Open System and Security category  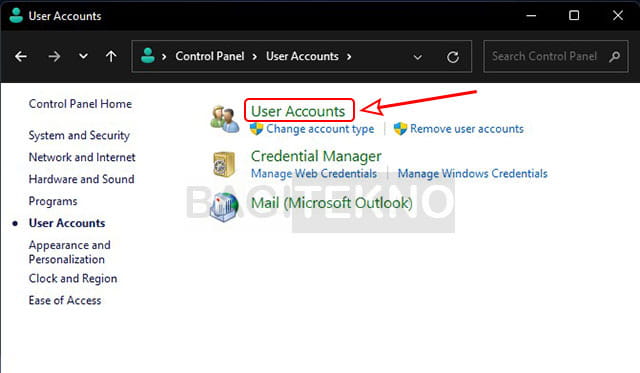coord(79,135)
